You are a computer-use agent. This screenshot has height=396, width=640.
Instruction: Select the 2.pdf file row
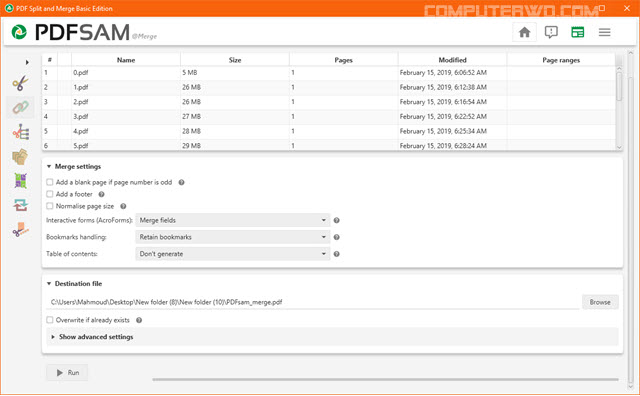[x=329, y=102]
